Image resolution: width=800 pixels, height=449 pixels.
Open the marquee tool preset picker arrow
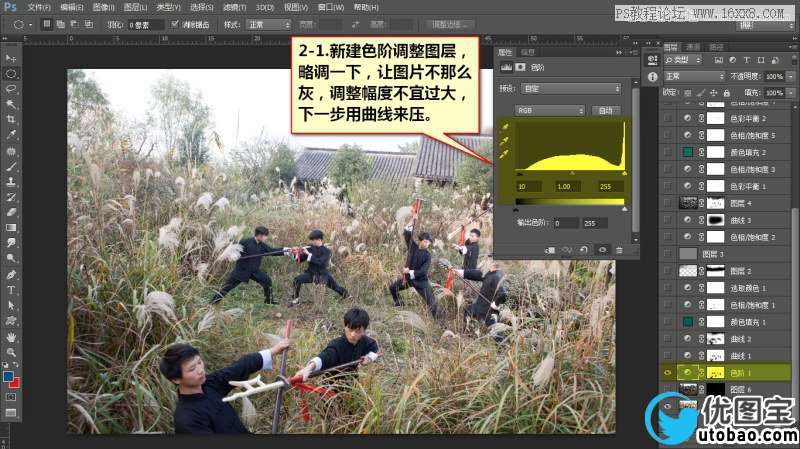(x=31, y=24)
